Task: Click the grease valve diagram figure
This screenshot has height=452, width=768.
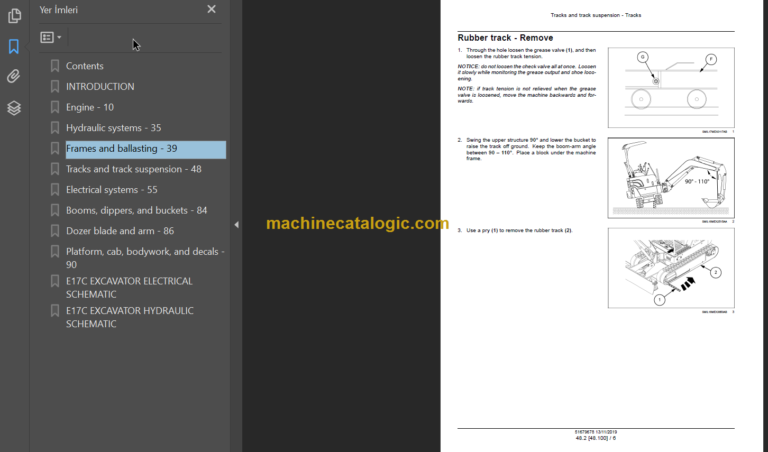Action: pos(671,88)
